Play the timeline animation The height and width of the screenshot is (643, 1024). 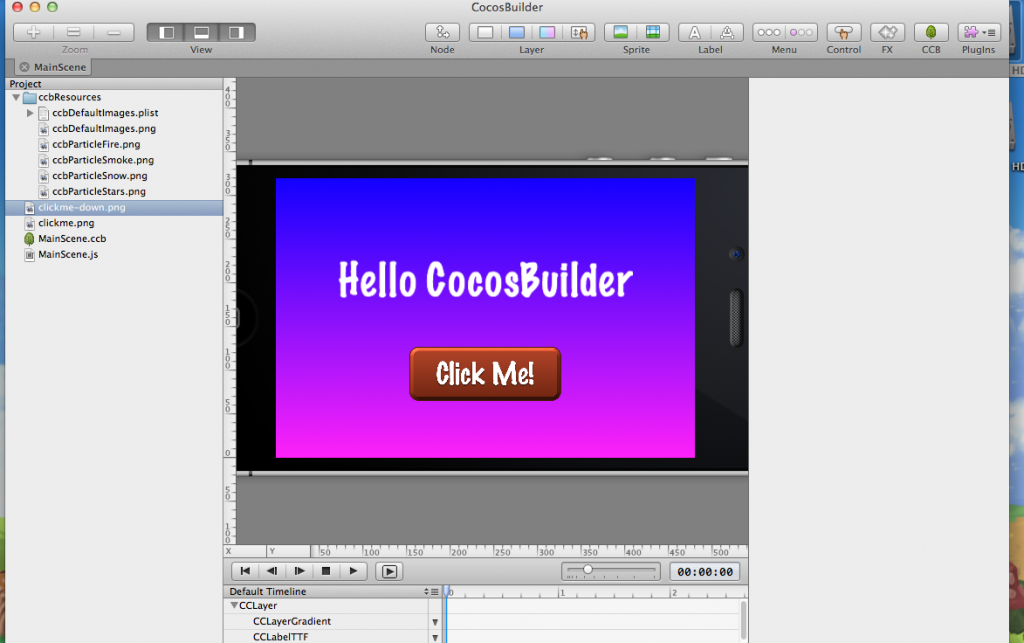pos(353,571)
